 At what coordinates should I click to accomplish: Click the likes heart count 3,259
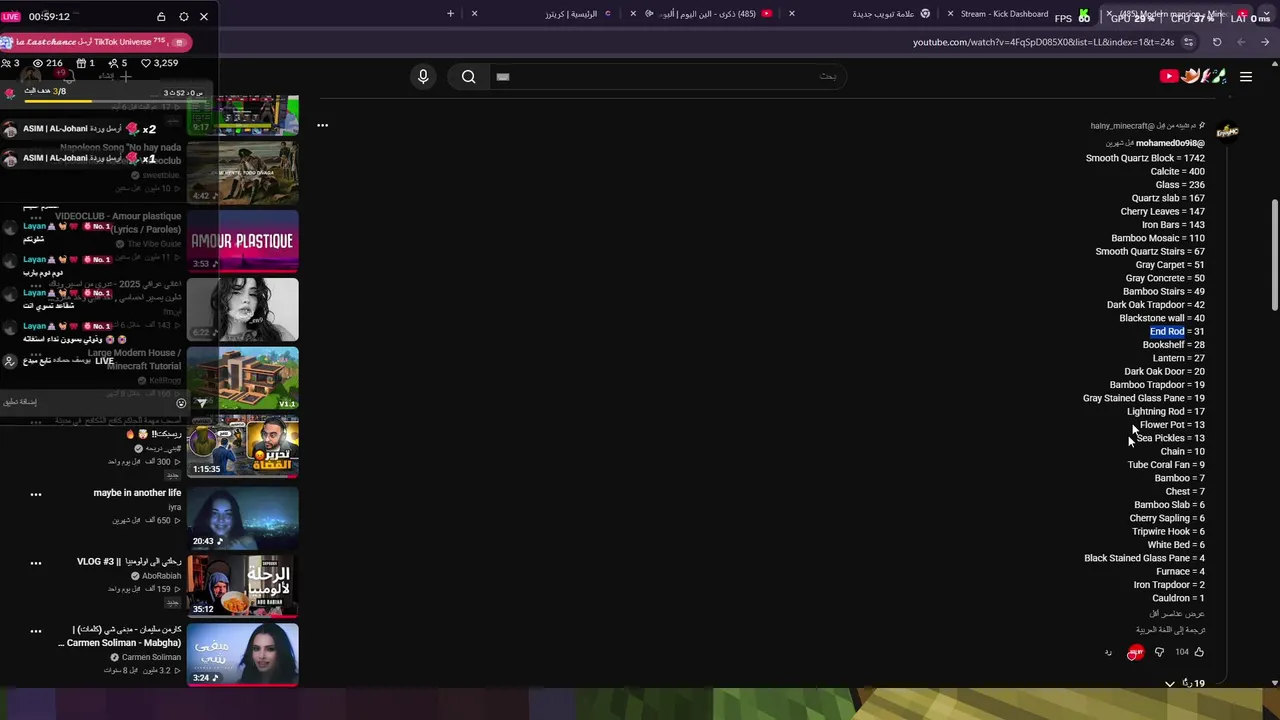pyautogui.click(x=160, y=63)
